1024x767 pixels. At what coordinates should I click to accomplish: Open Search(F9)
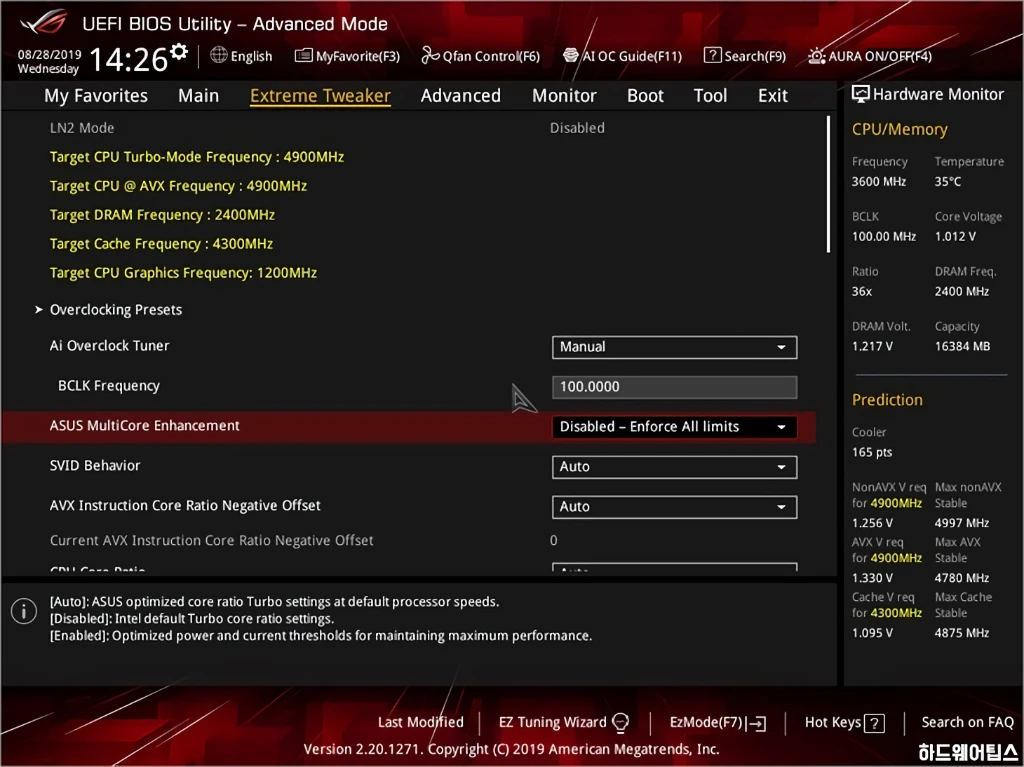pyautogui.click(x=745, y=56)
